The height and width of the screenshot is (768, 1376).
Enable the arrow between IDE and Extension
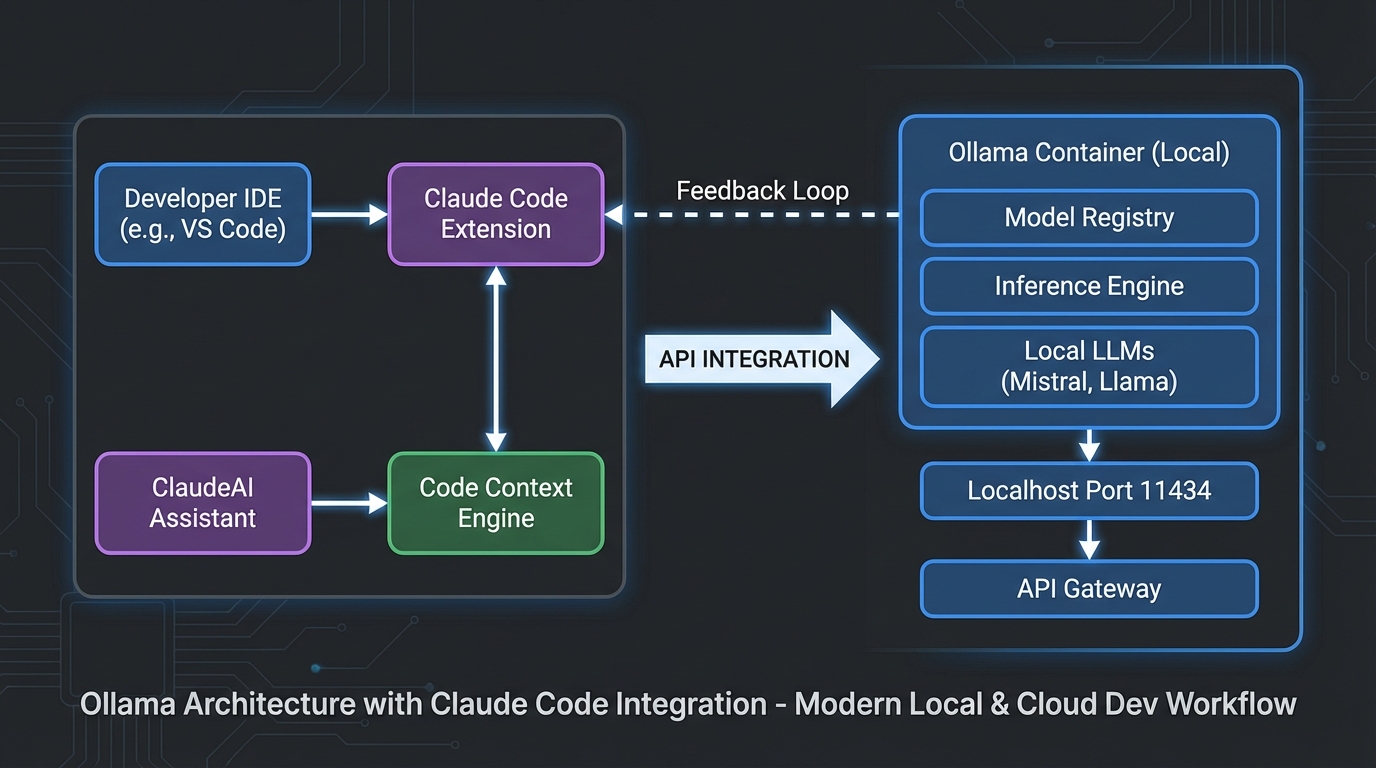click(x=348, y=214)
